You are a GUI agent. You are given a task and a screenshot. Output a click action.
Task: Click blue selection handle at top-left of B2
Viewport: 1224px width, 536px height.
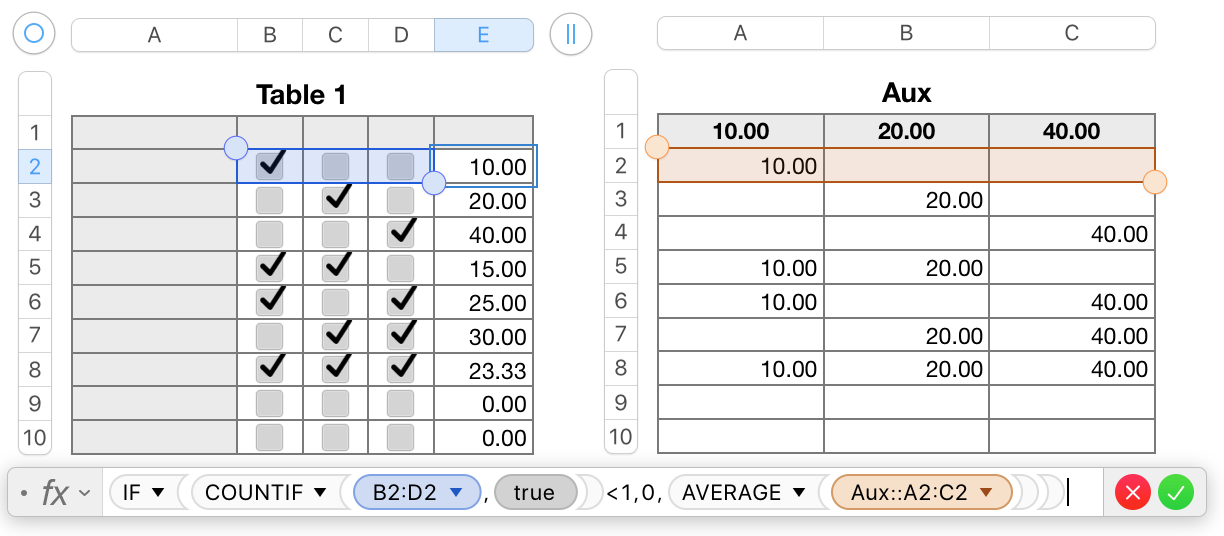pyautogui.click(x=236, y=148)
